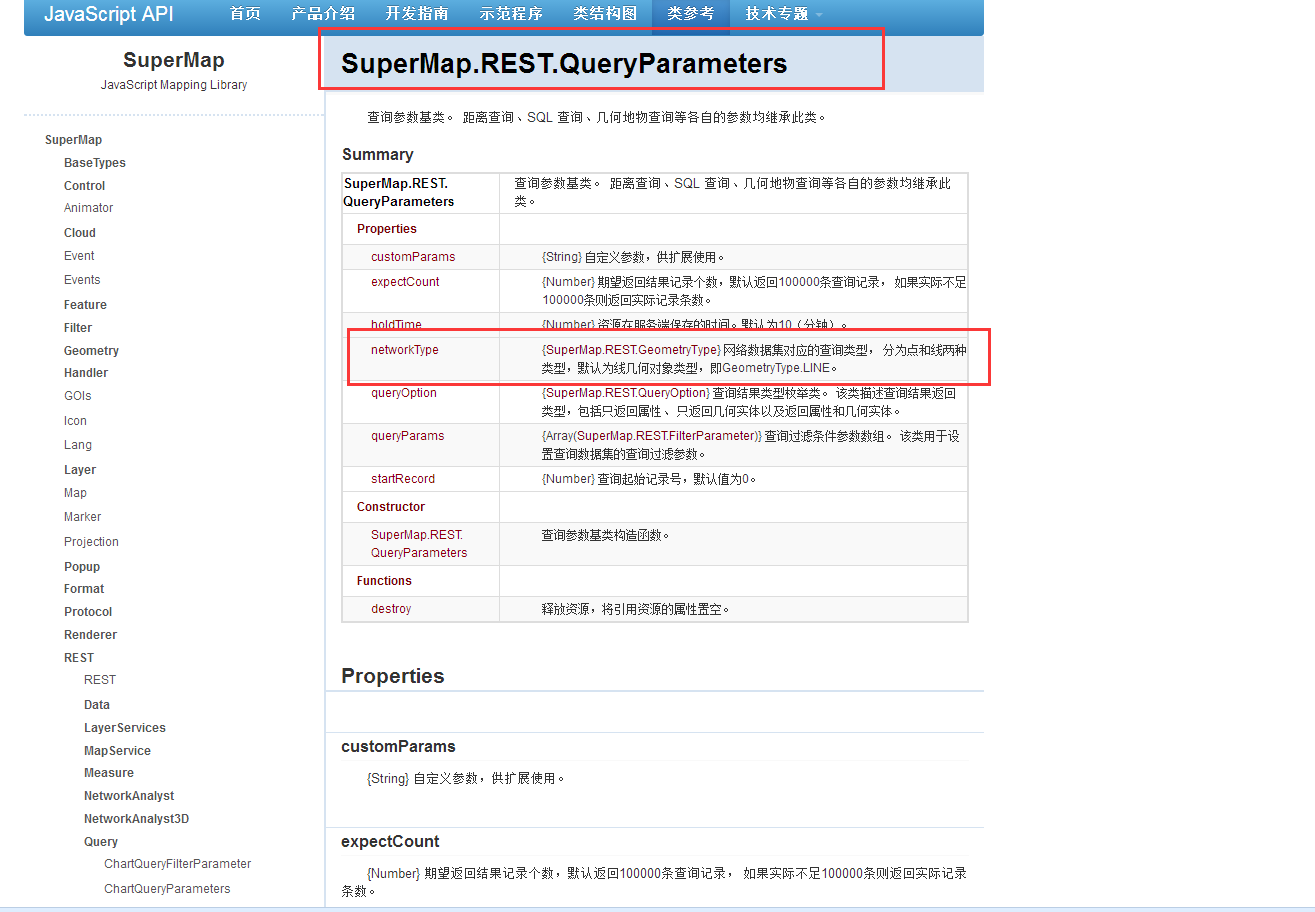Screen dimensions: 1315x912
Task: Open SuperMap.REST.QueryParameters constructor link
Action: coord(419,544)
